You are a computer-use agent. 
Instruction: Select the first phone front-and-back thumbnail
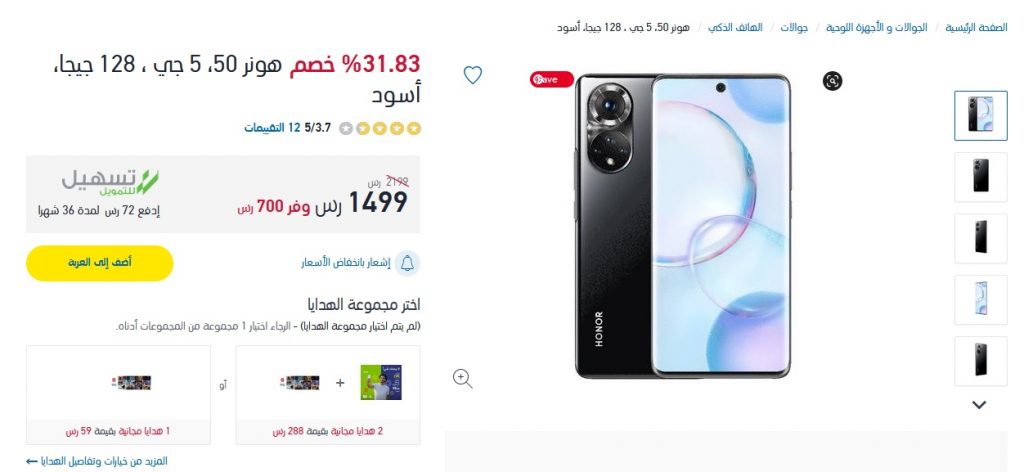click(980, 116)
